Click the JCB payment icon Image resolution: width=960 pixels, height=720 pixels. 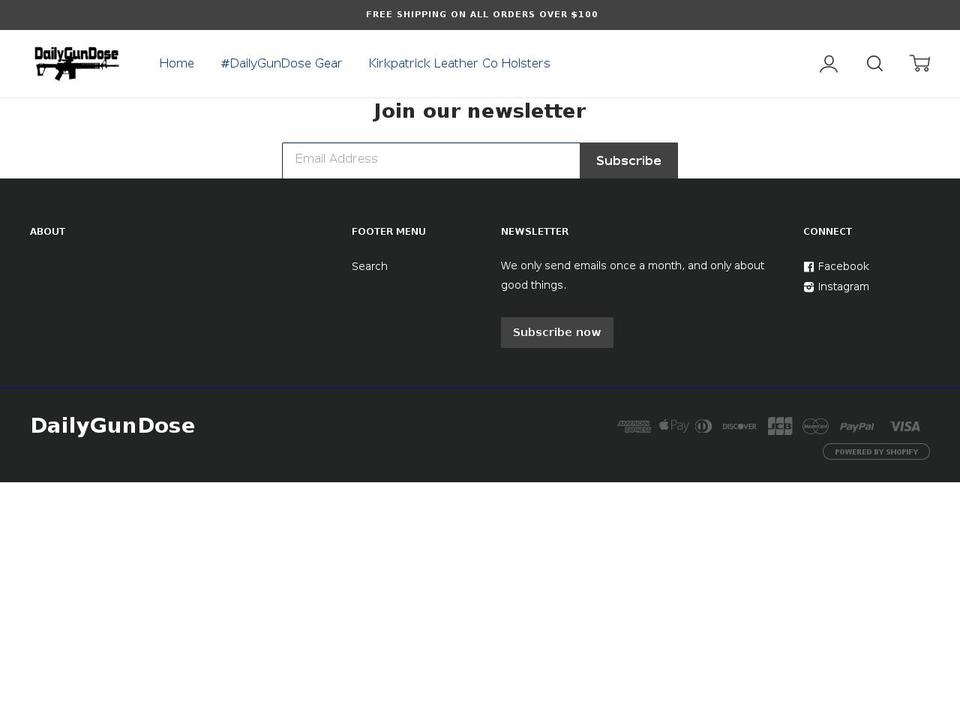780,426
